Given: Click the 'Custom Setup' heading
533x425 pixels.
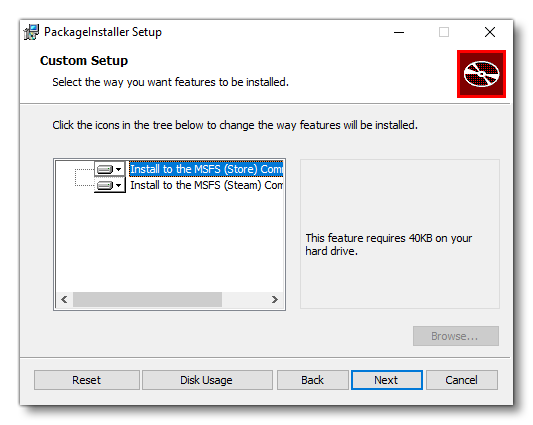Looking at the screenshot, I should [84, 61].
